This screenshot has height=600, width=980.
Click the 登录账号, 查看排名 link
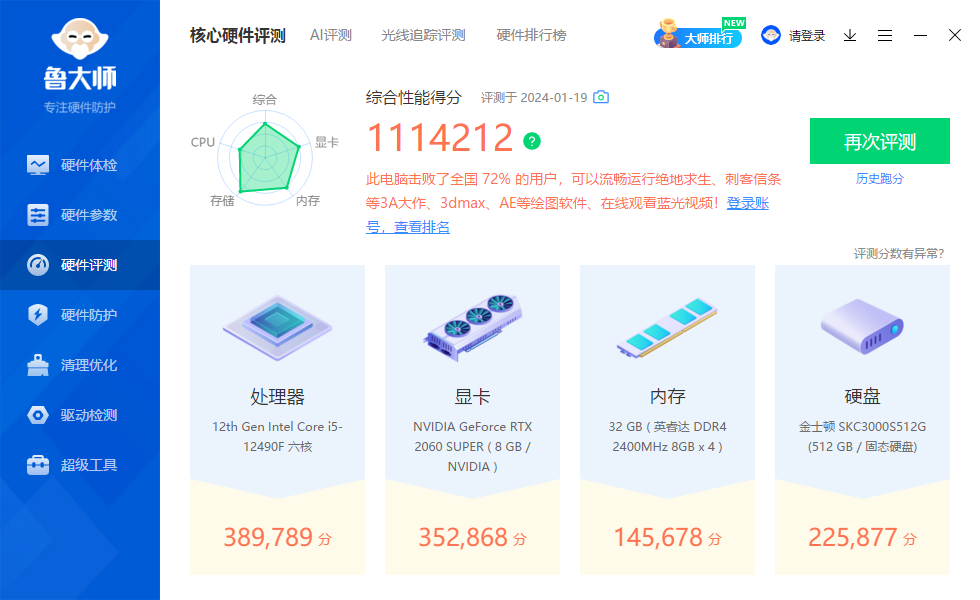point(748,203)
